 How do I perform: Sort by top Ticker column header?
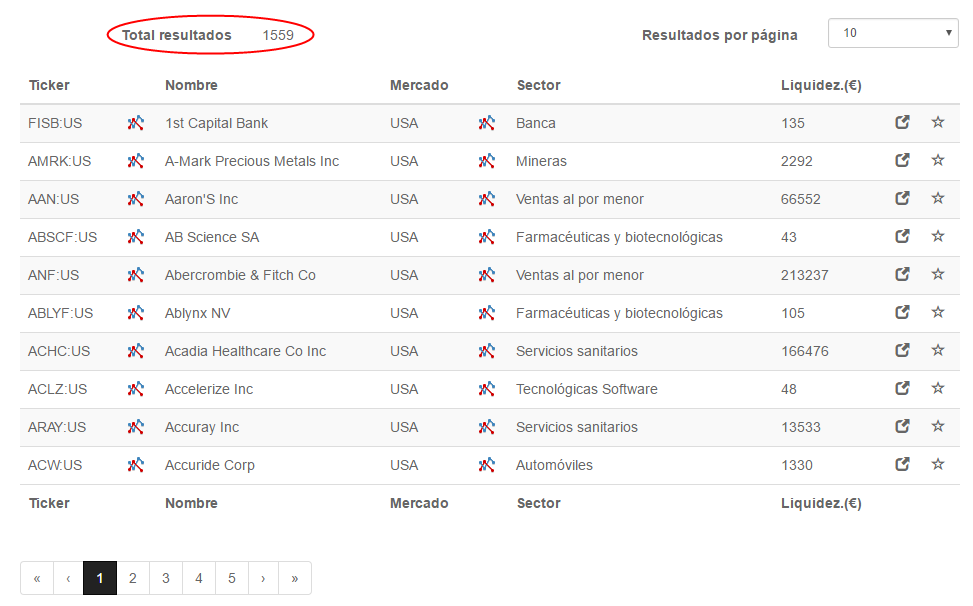[x=49, y=85]
